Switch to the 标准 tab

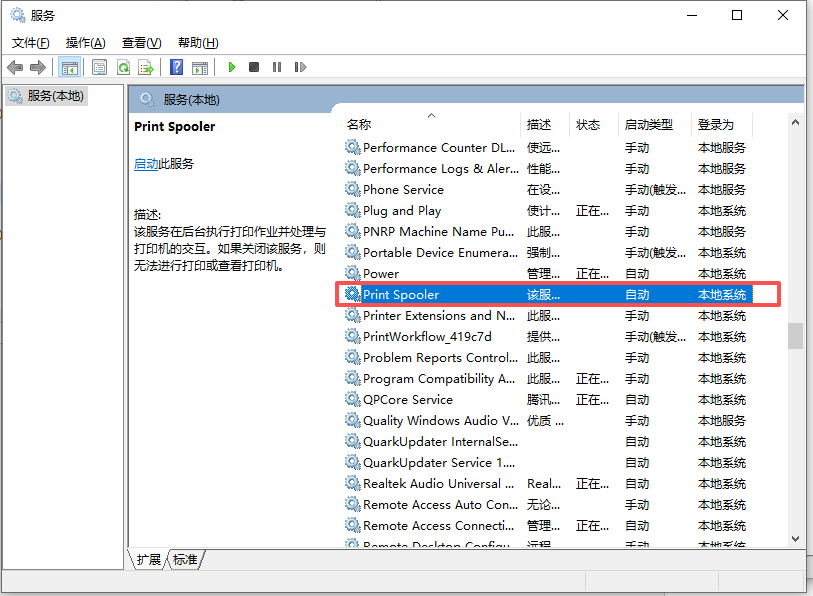[184, 560]
